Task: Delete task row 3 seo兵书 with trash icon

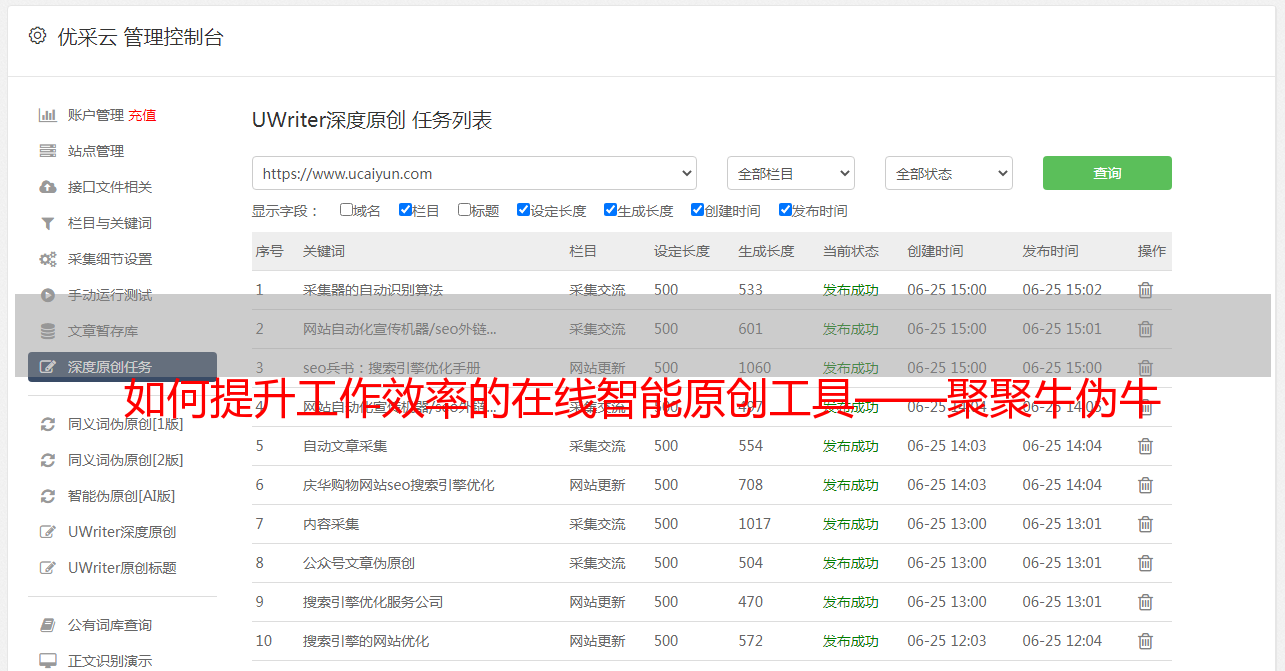Action: click(1146, 368)
